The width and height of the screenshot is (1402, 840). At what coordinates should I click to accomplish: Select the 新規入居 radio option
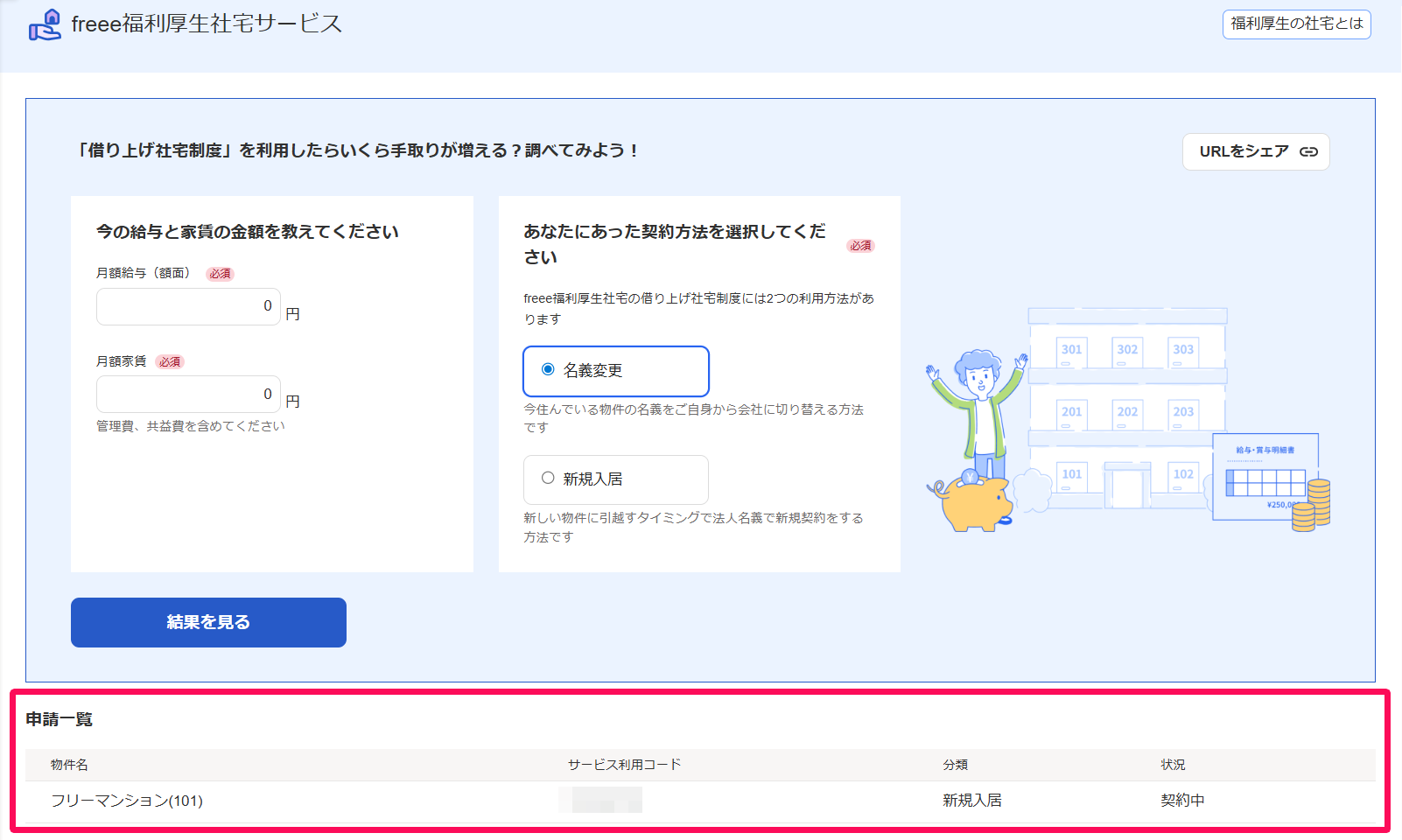(x=548, y=479)
